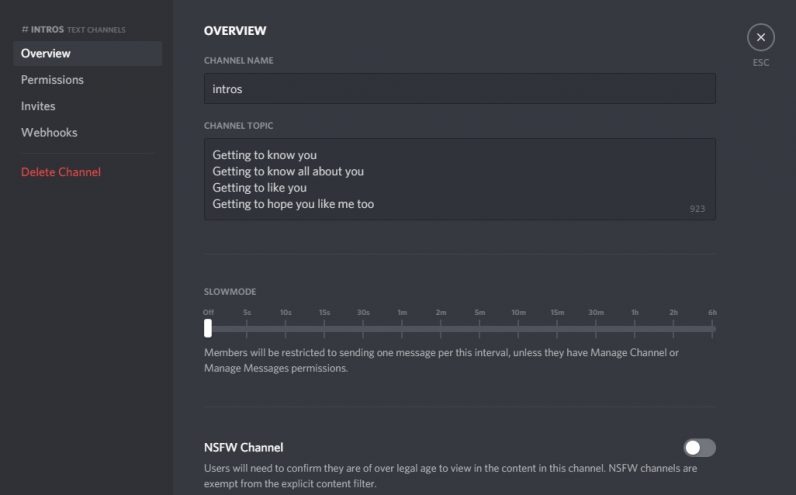Go to the Webhooks section
This screenshot has height=495, width=796.
pyautogui.click(x=49, y=132)
